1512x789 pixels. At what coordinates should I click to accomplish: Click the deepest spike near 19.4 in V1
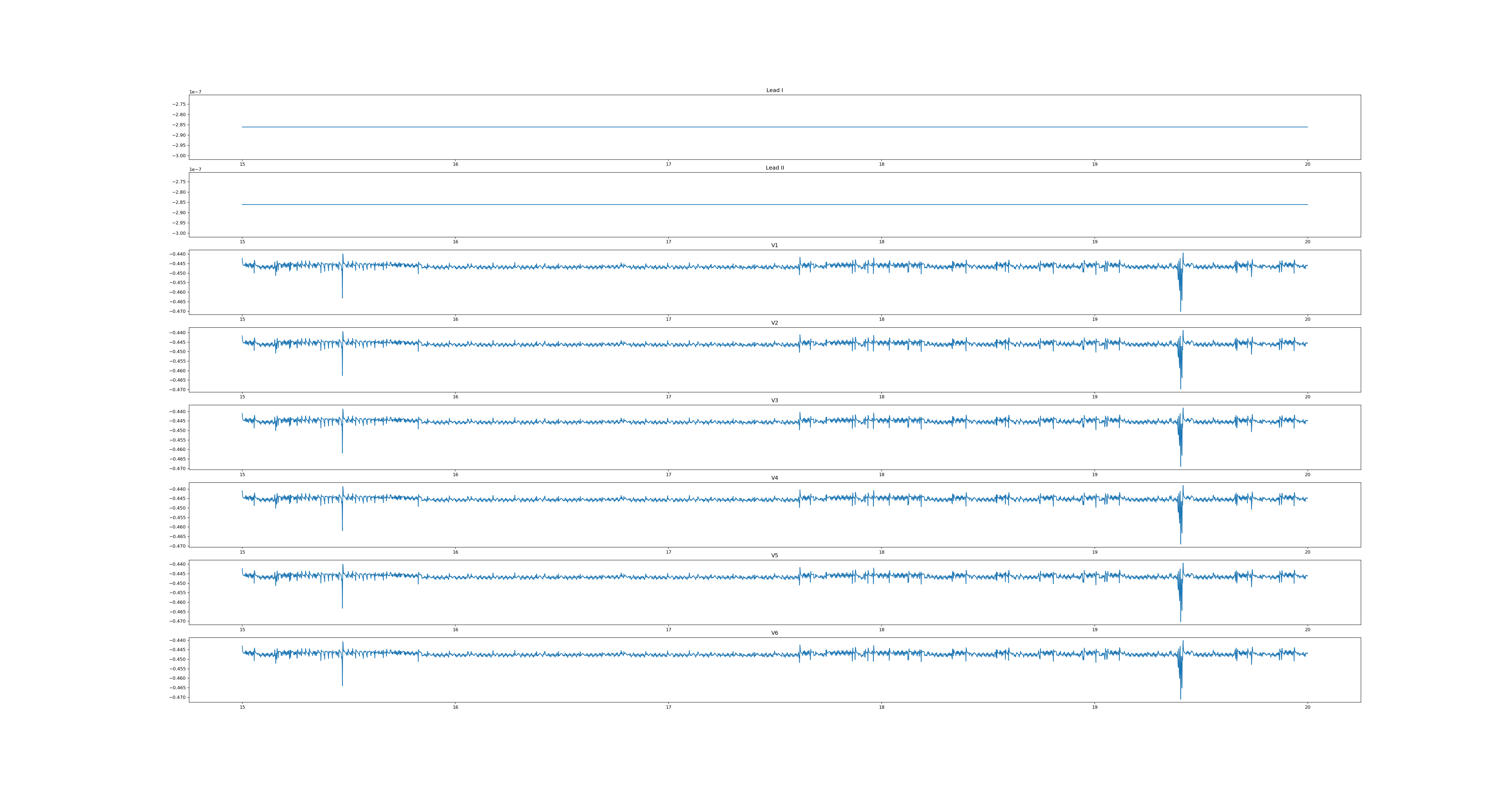click(x=1180, y=302)
